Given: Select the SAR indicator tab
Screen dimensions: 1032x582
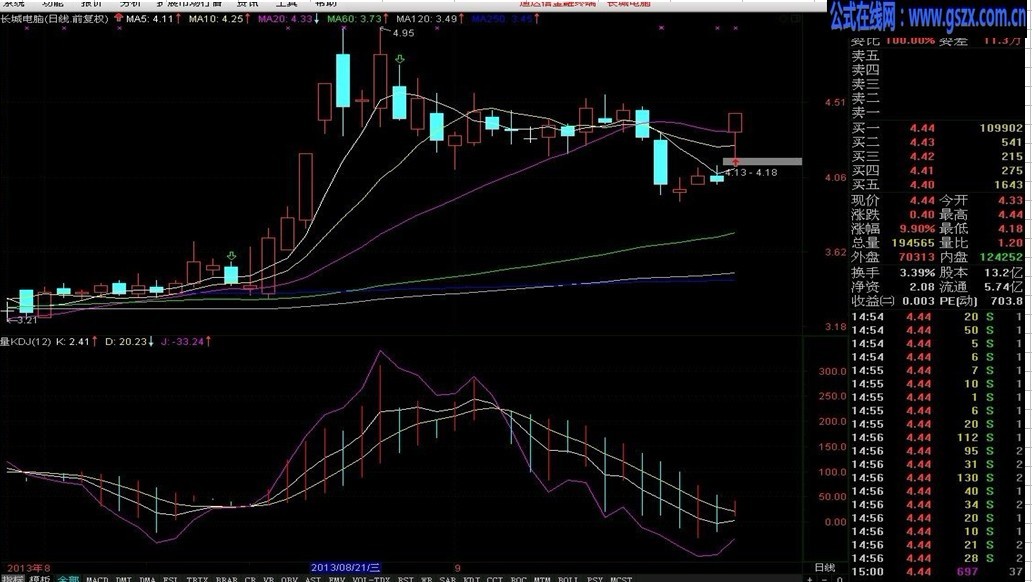Looking at the screenshot, I should 448,579.
